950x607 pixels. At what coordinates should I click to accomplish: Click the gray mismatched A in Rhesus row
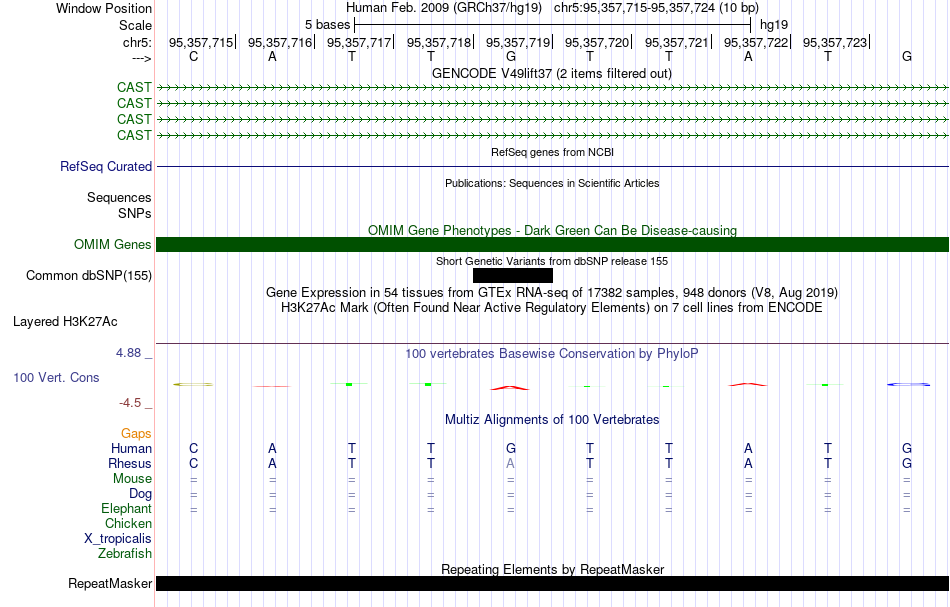(511, 463)
